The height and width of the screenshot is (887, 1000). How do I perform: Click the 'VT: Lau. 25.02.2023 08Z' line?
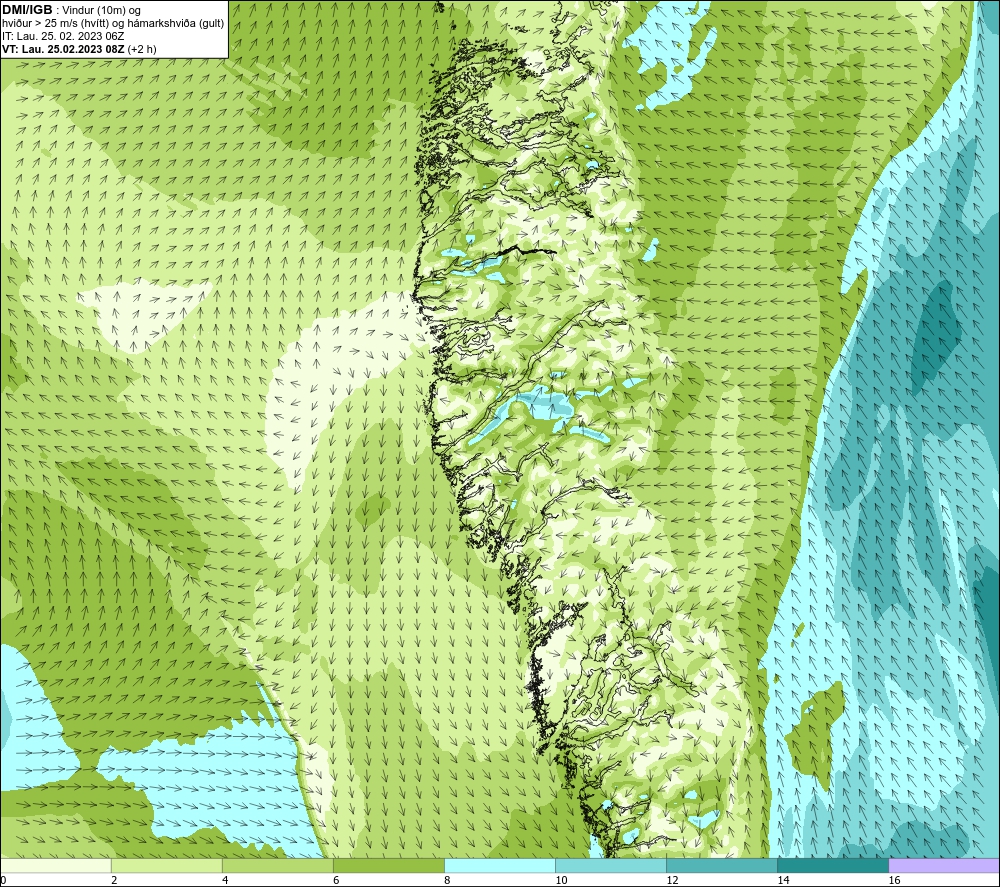pyautogui.click(x=63, y=49)
